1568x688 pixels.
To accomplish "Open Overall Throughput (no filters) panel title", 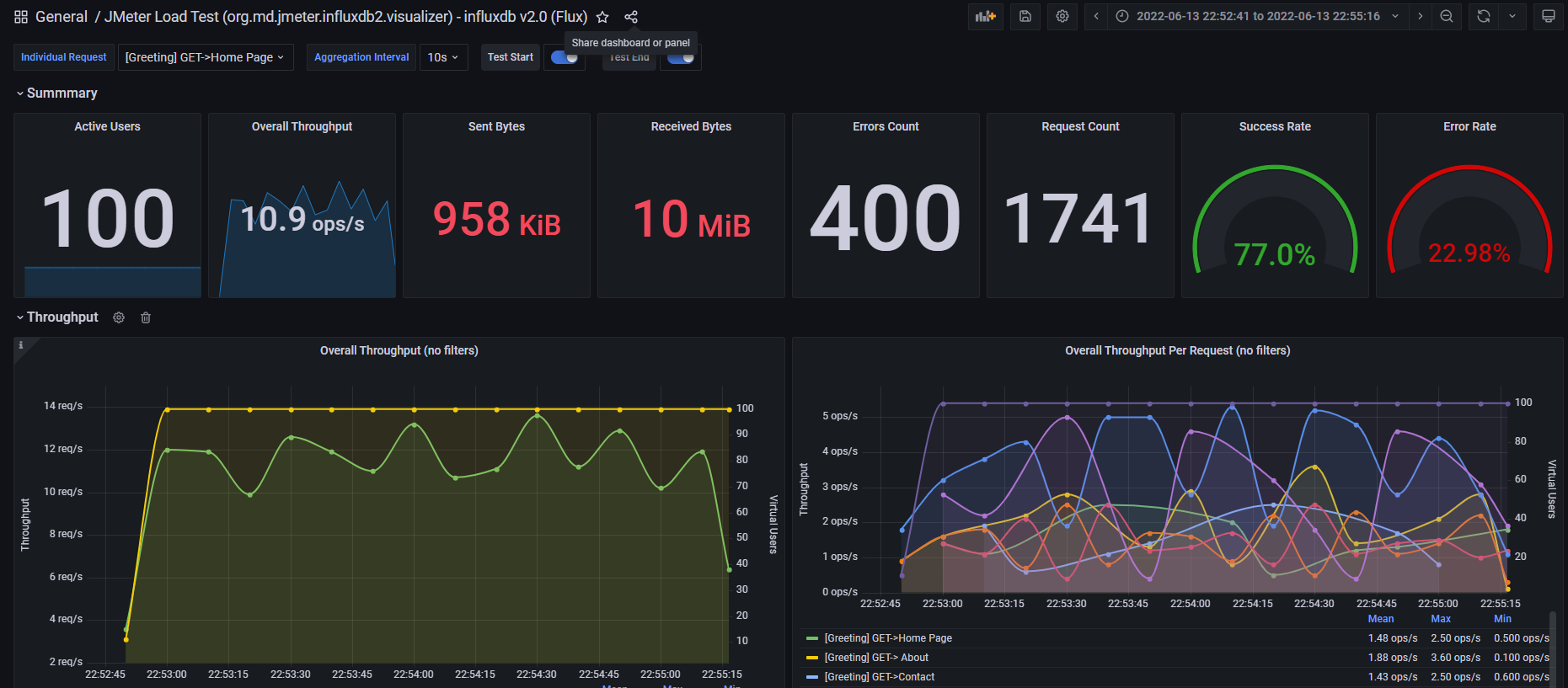I will click(399, 350).
